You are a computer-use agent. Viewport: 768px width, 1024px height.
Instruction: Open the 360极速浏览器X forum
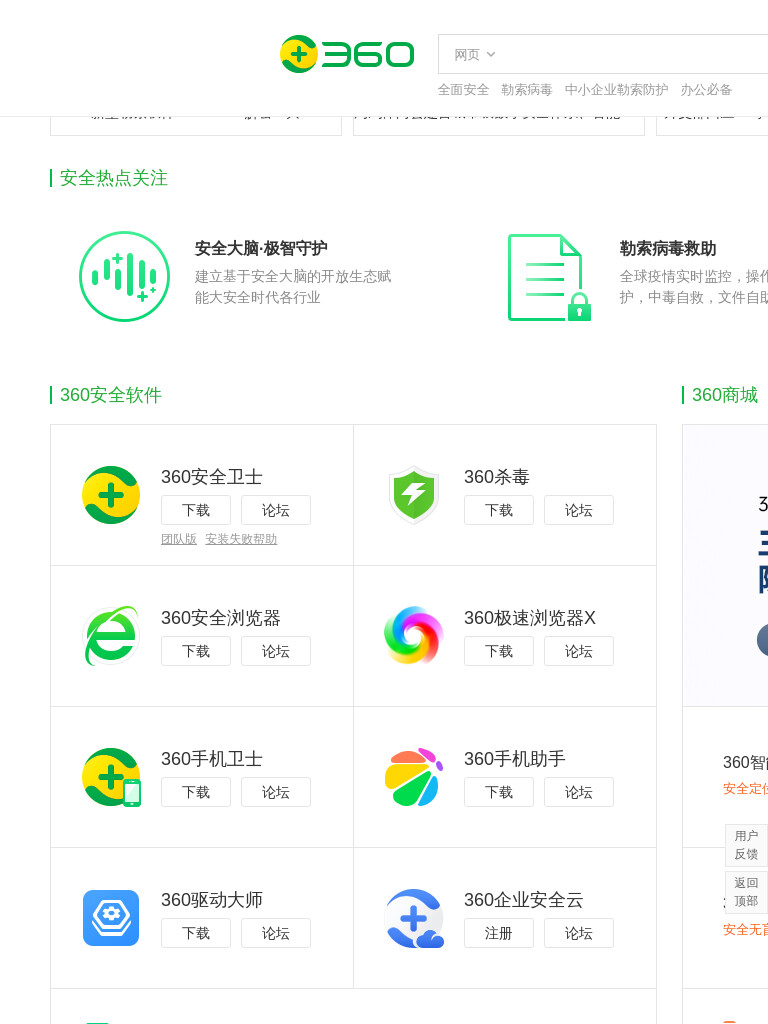(579, 651)
